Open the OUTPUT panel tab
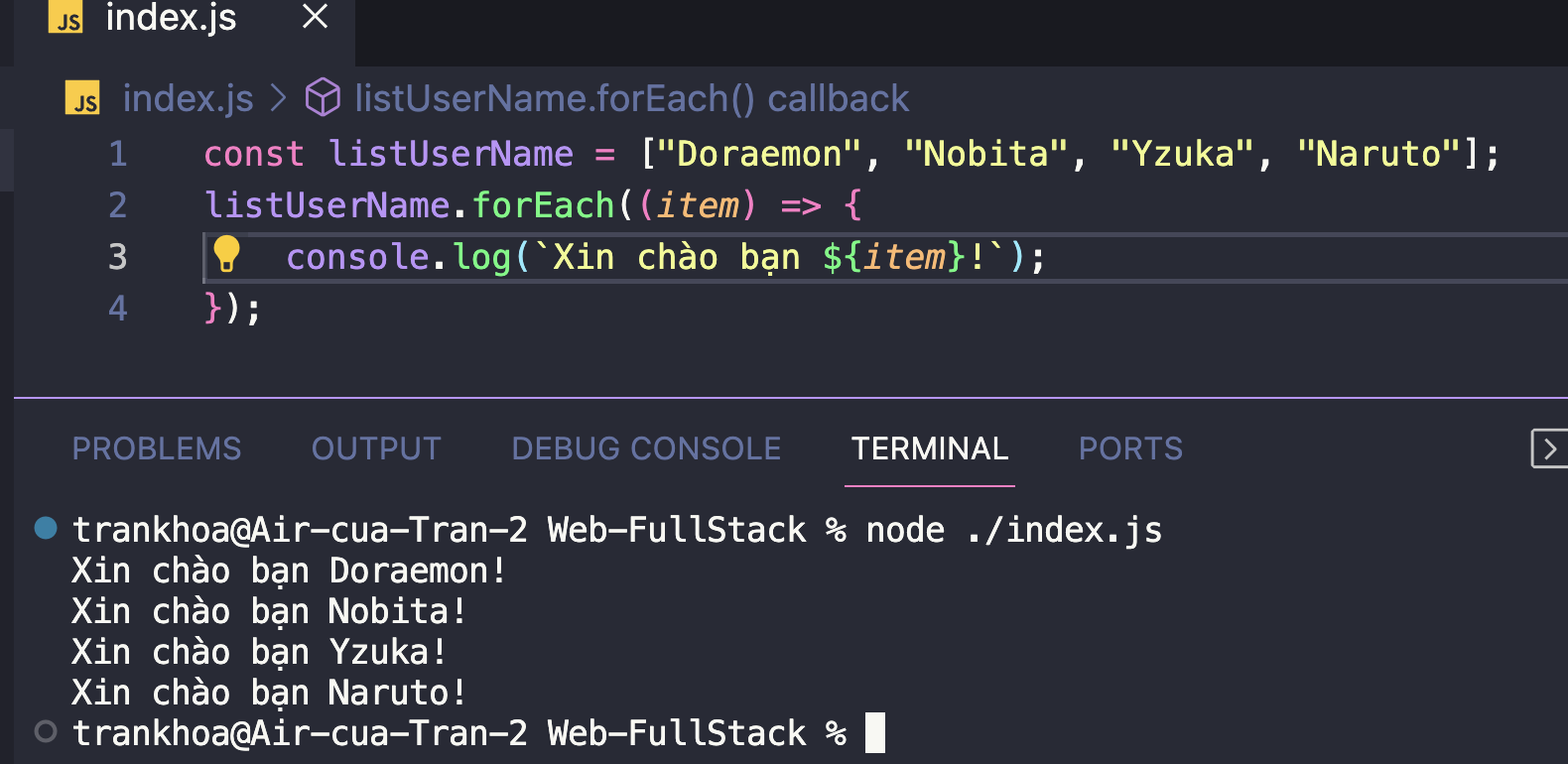1568x764 pixels. coord(376,448)
